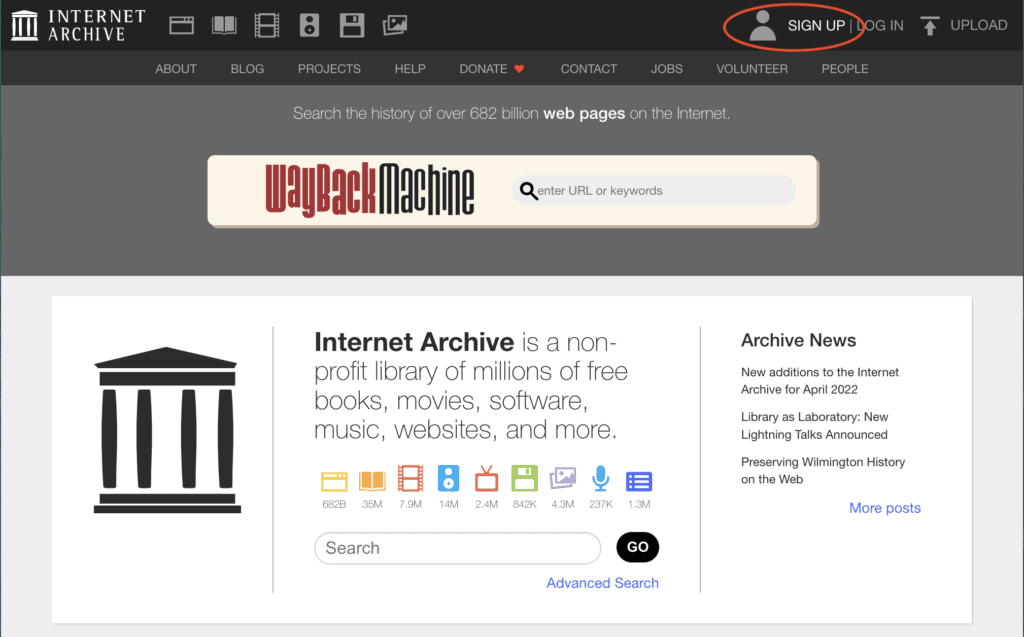Select the blue audio icon labeled 14M
The height and width of the screenshot is (637, 1024).
pos(449,479)
